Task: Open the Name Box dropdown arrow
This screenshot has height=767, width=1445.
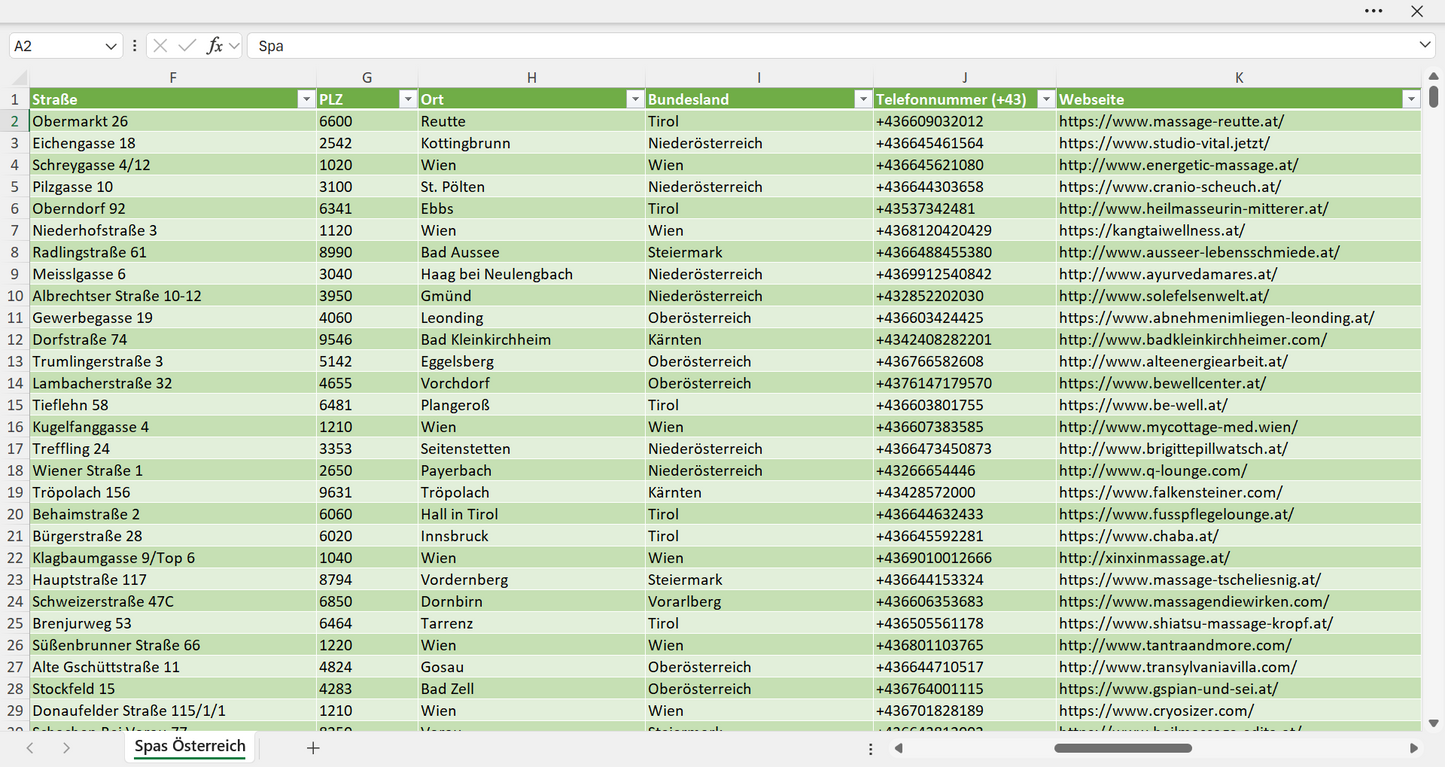Action: tap(110, 46)
